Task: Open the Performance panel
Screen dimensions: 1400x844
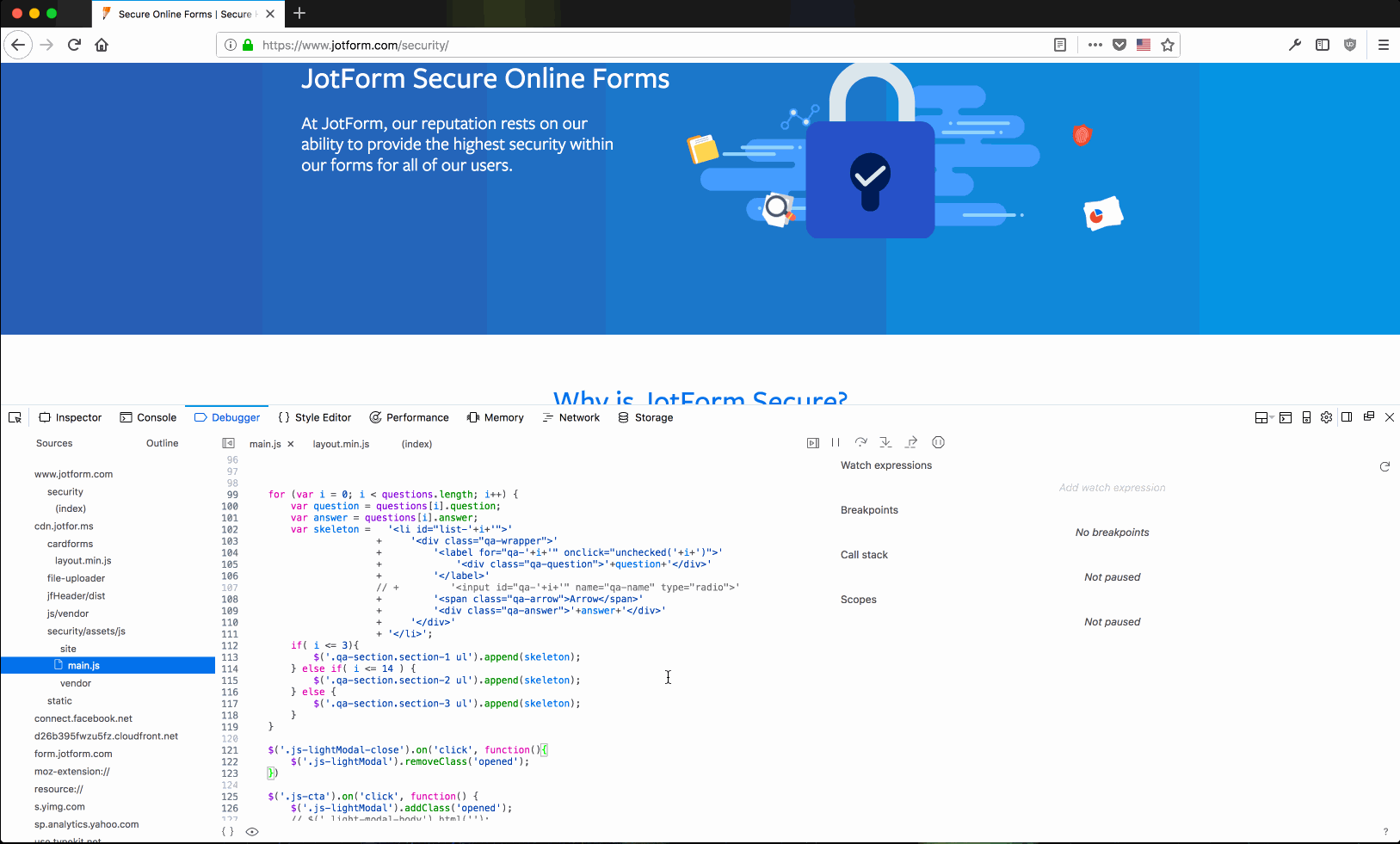Action: click(x=410, y=417)
